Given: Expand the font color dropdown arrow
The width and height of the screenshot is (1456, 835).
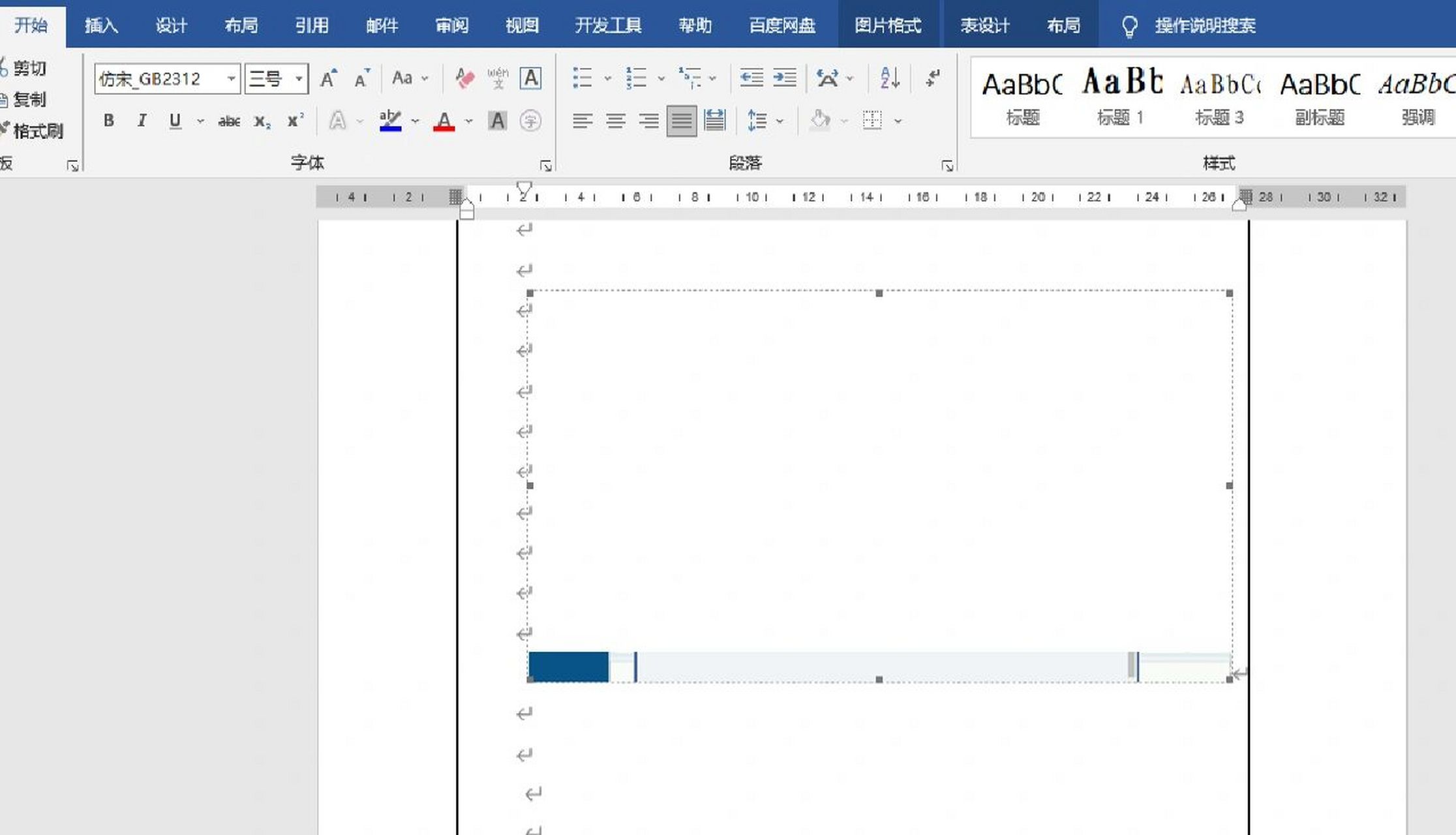Looking at the screenshot, I should pyautogui.click(x=468, y=121).
